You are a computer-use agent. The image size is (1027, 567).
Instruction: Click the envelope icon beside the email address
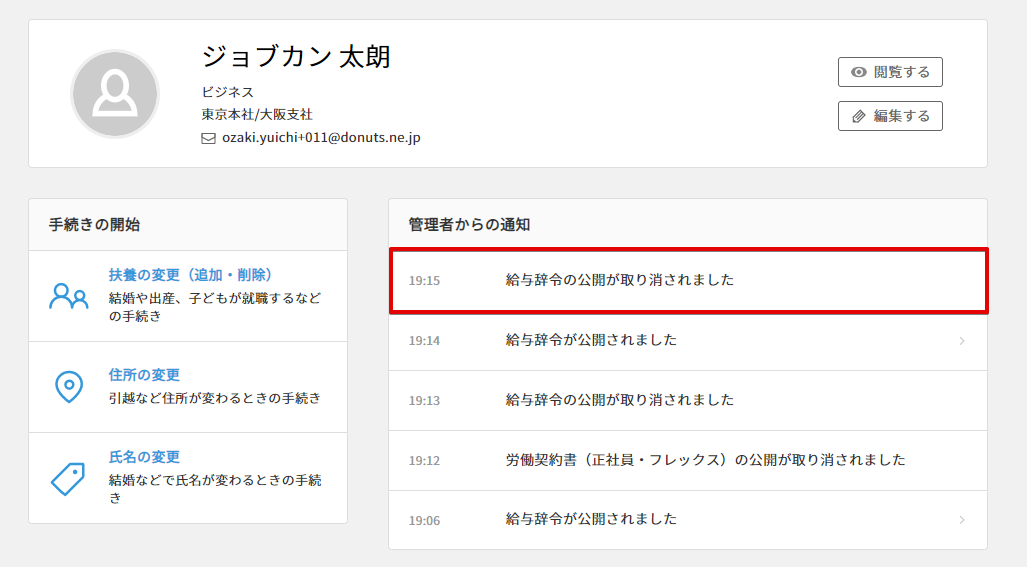point(209,138)
